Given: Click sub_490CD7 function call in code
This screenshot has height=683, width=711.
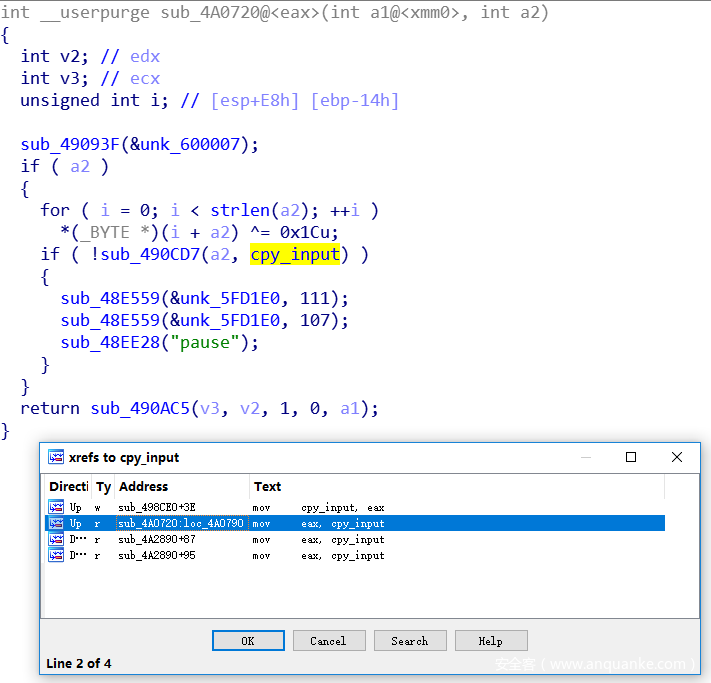Looking at the screenshot, I should 148,254.
